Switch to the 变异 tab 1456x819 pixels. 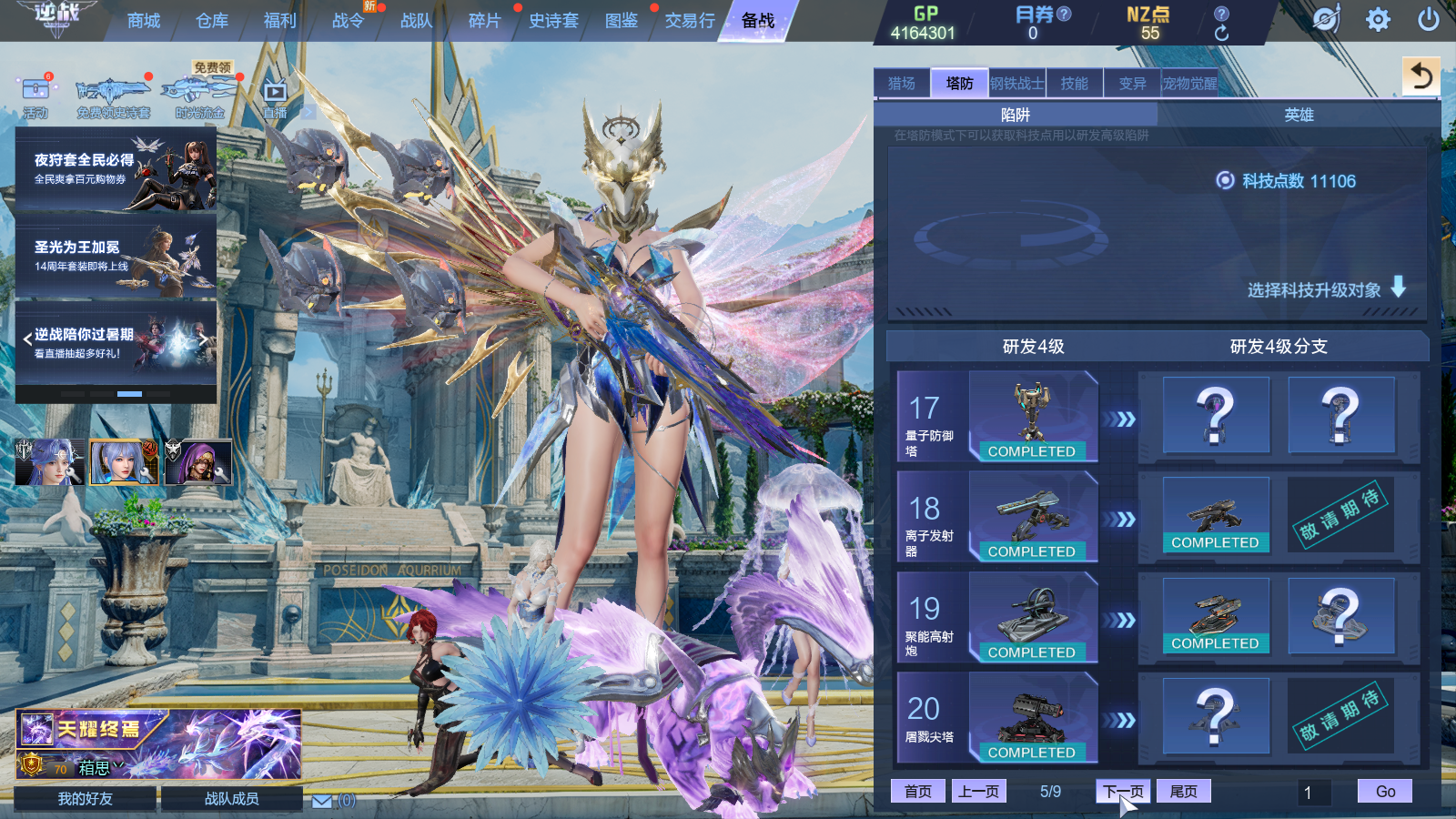(x=1132, y=83)
